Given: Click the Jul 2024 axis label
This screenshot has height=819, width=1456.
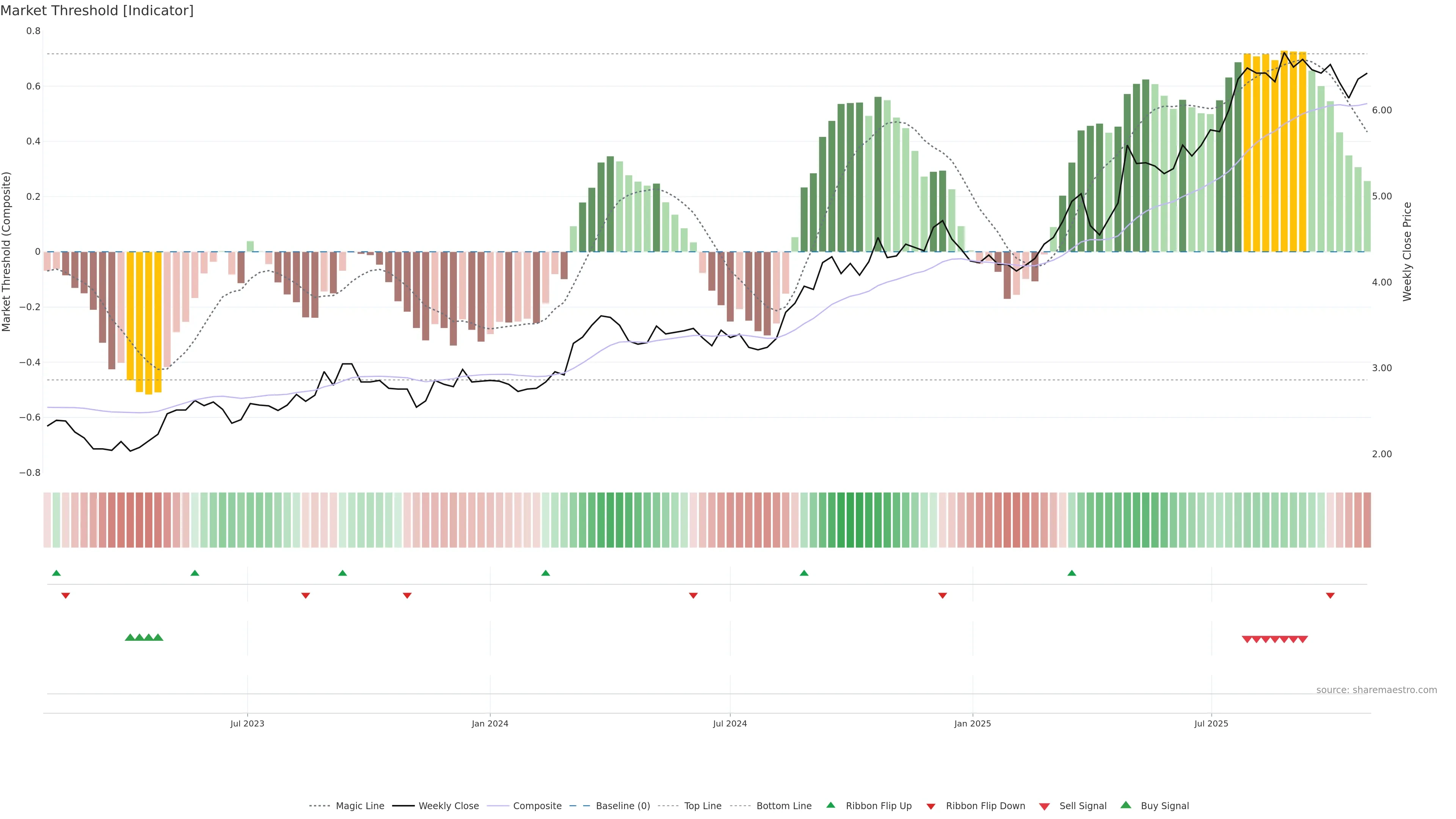Looking at the screenshot, I should [730, 723].
